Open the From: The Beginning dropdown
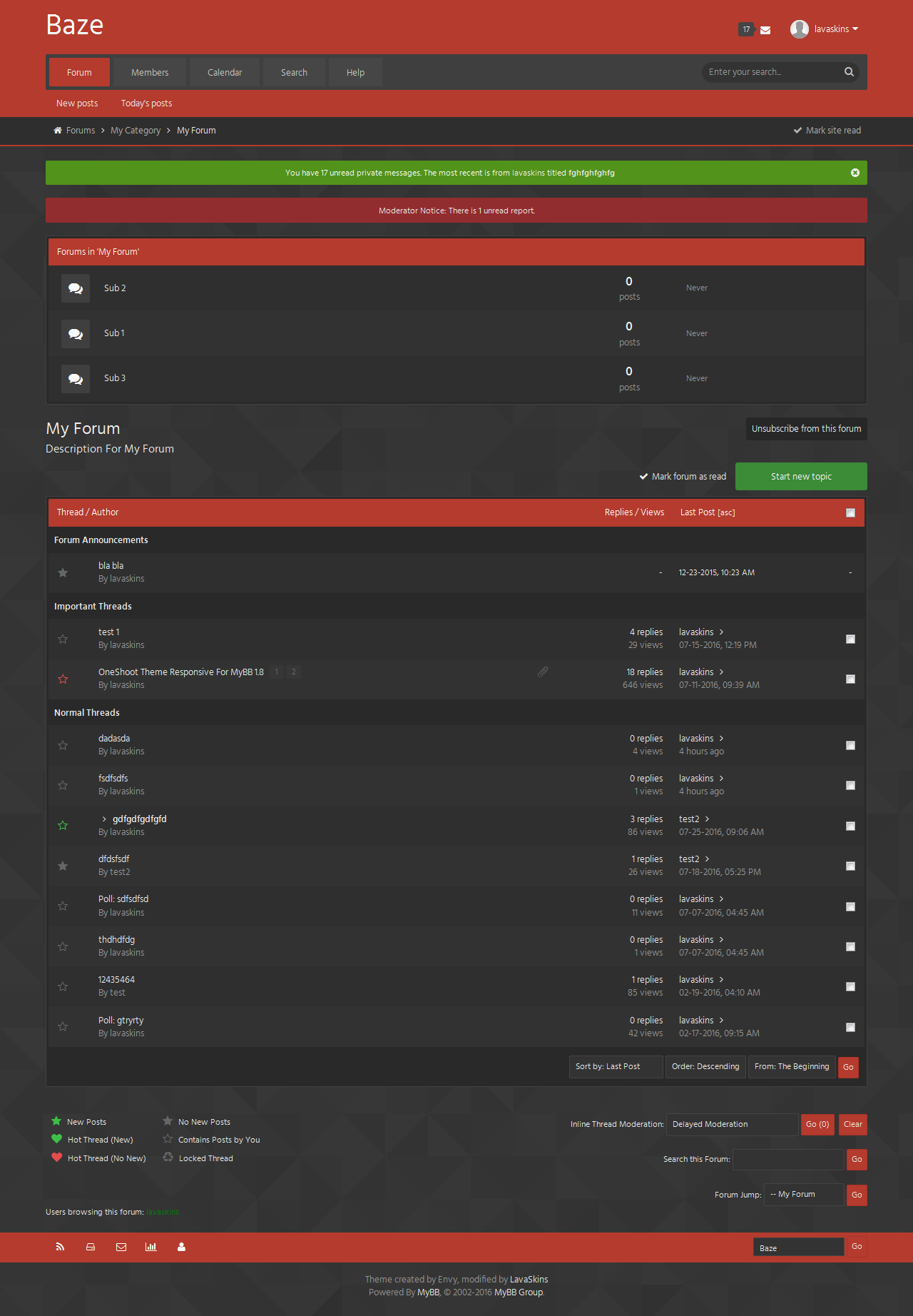The height and width of the screenshot is (1316, 913). click(792, 1067)
